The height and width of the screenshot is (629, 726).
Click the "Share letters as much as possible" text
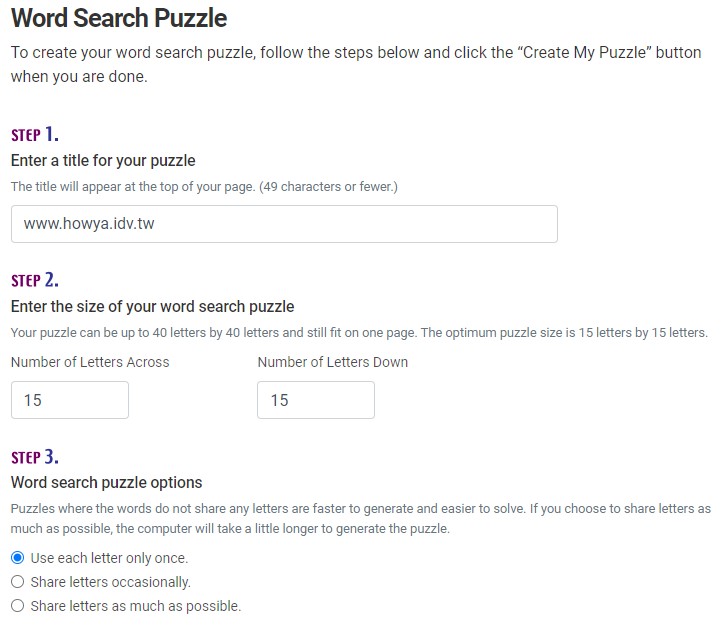click(136, 606)
